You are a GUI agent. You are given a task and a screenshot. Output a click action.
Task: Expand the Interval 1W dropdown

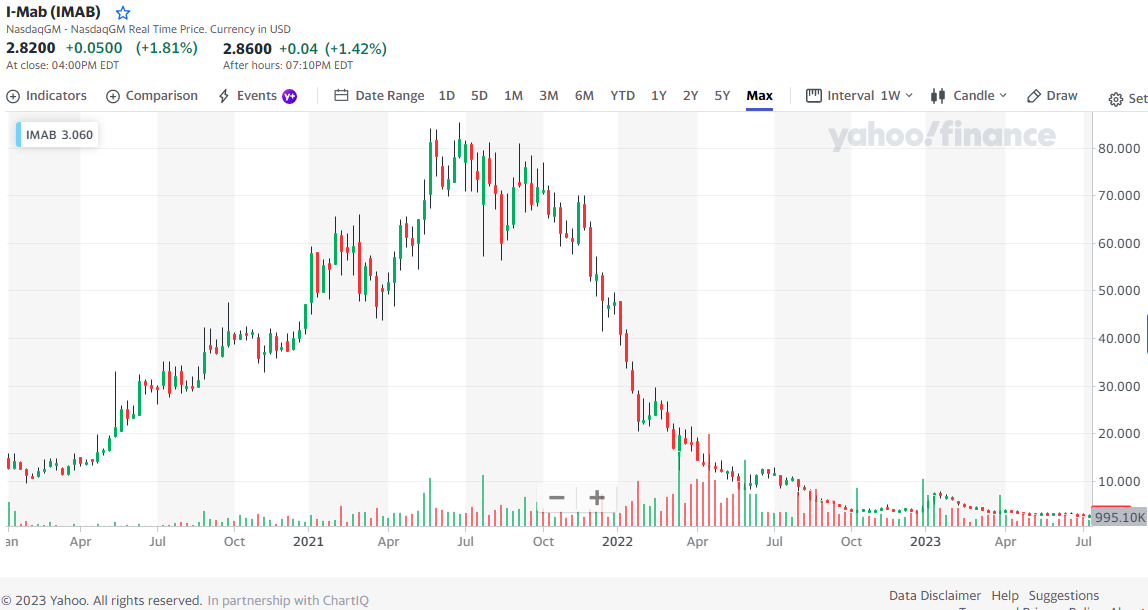[x=860, y=96]
